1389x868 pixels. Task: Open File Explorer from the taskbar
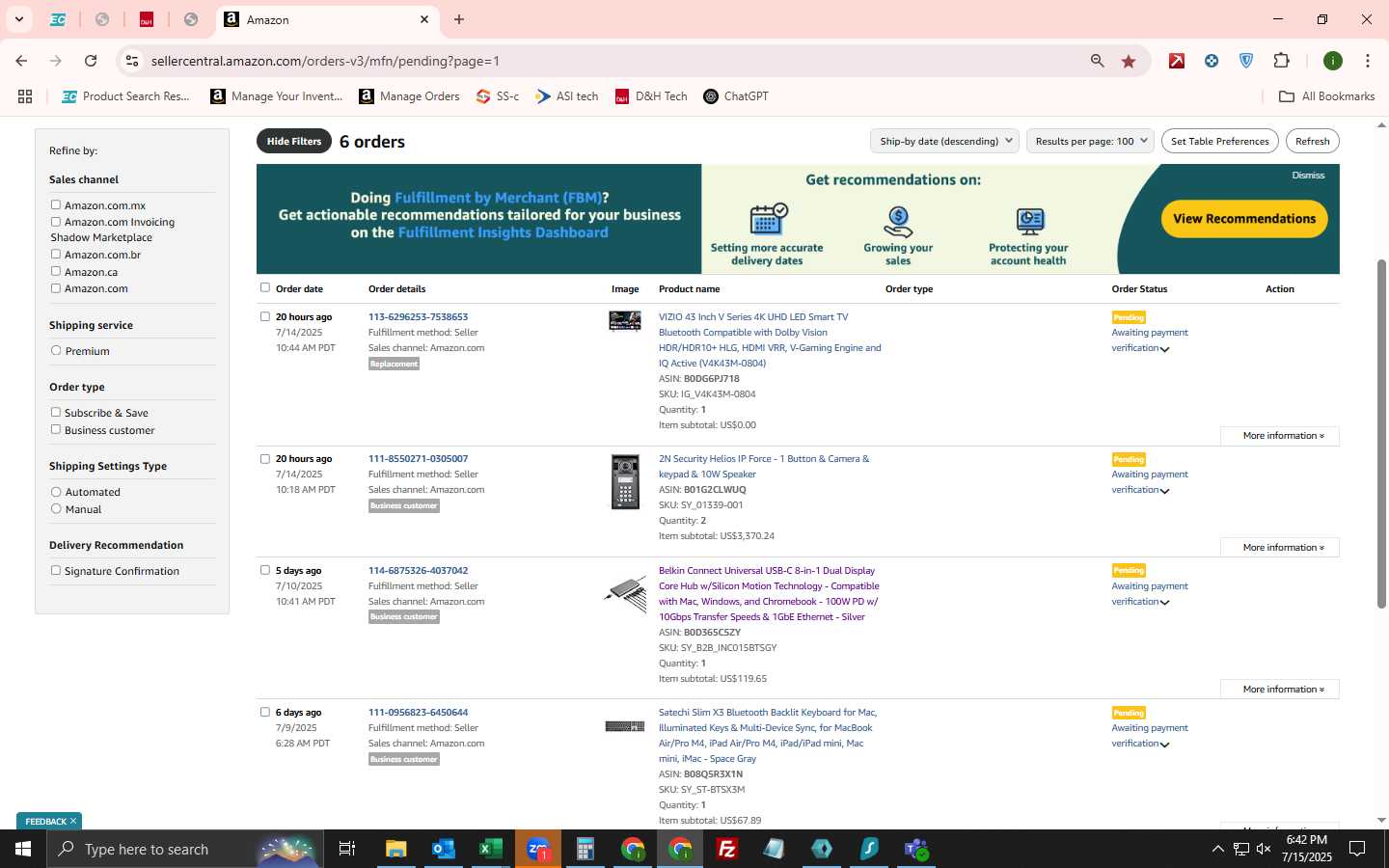[x=396, y=849]
